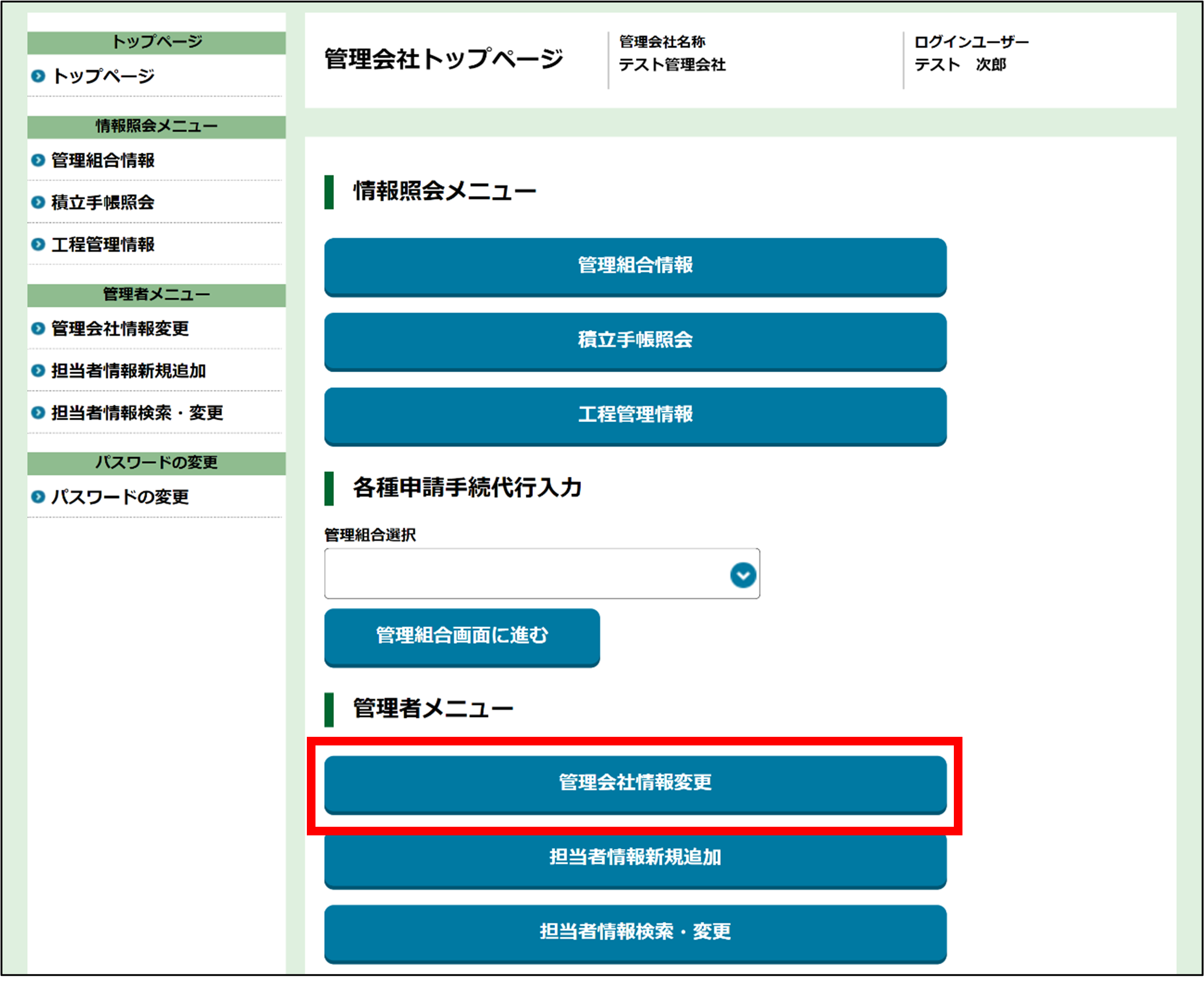Image resolution: width=1204 pixels, height=982 pixels.
Task: Open sidebar 担当者情報検索・変更 link
Action: (137, 413)
